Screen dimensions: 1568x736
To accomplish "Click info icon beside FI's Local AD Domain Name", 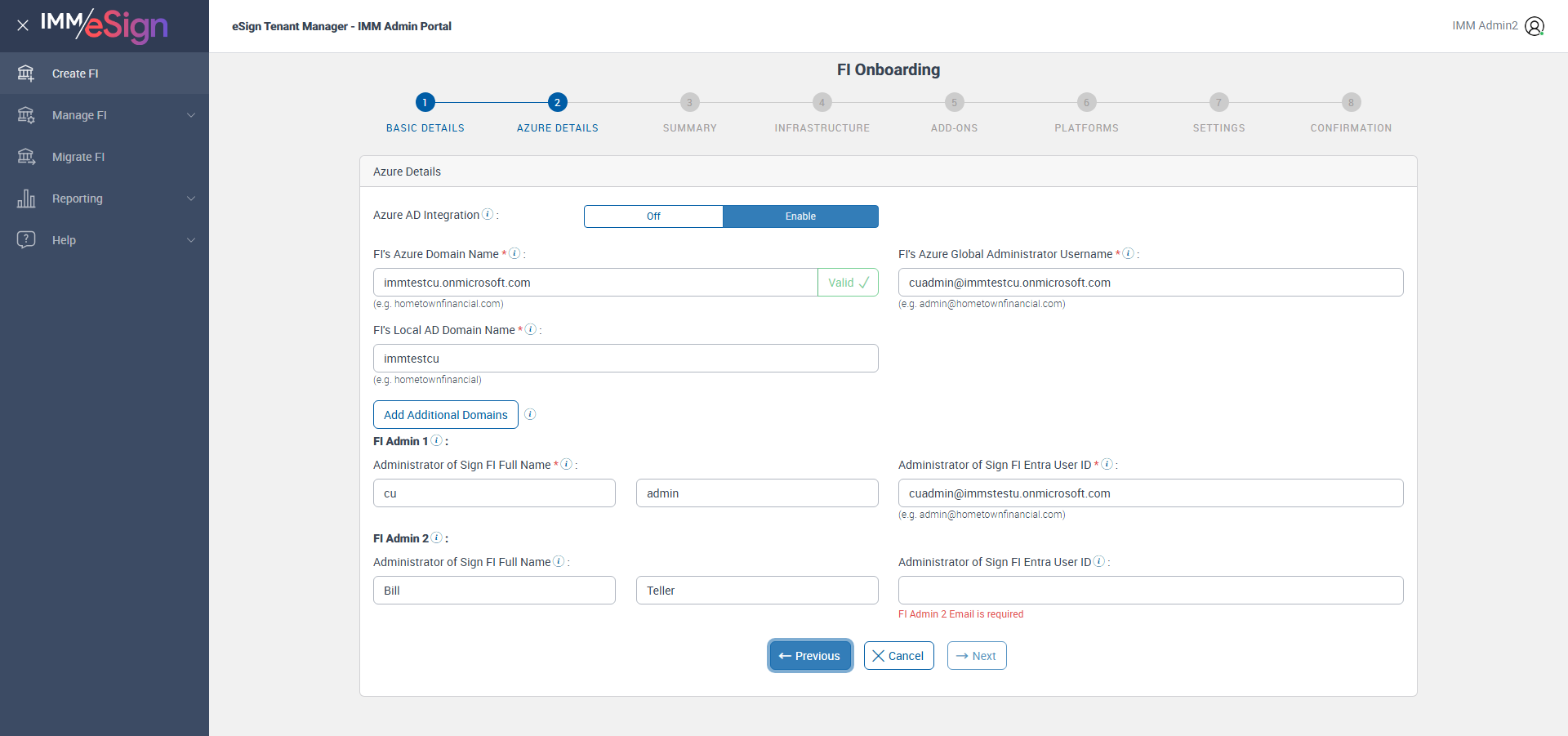I will pyautogui.click(x=531, y=330).
